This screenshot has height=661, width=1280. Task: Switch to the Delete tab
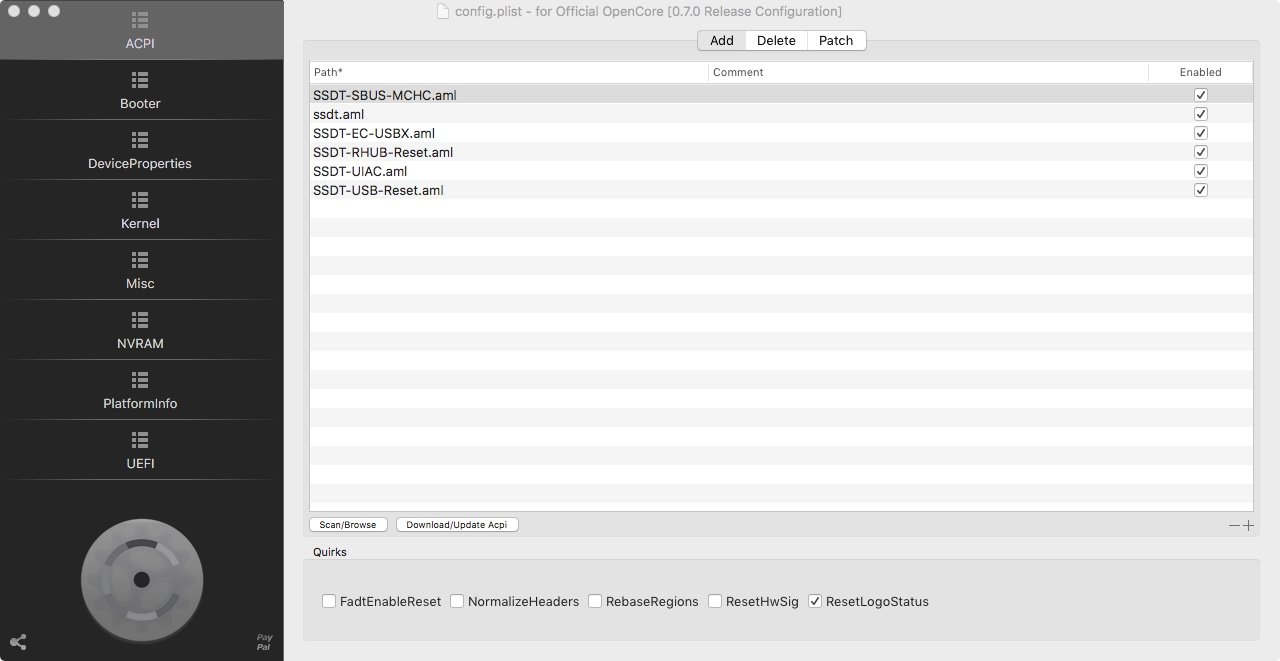pos(776,40)
